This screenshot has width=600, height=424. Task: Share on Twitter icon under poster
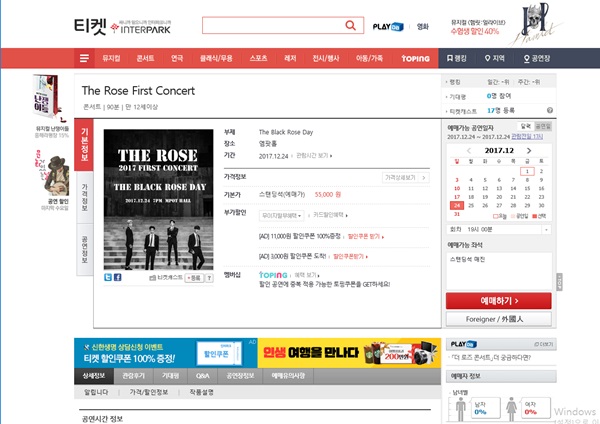click(108, 277)
